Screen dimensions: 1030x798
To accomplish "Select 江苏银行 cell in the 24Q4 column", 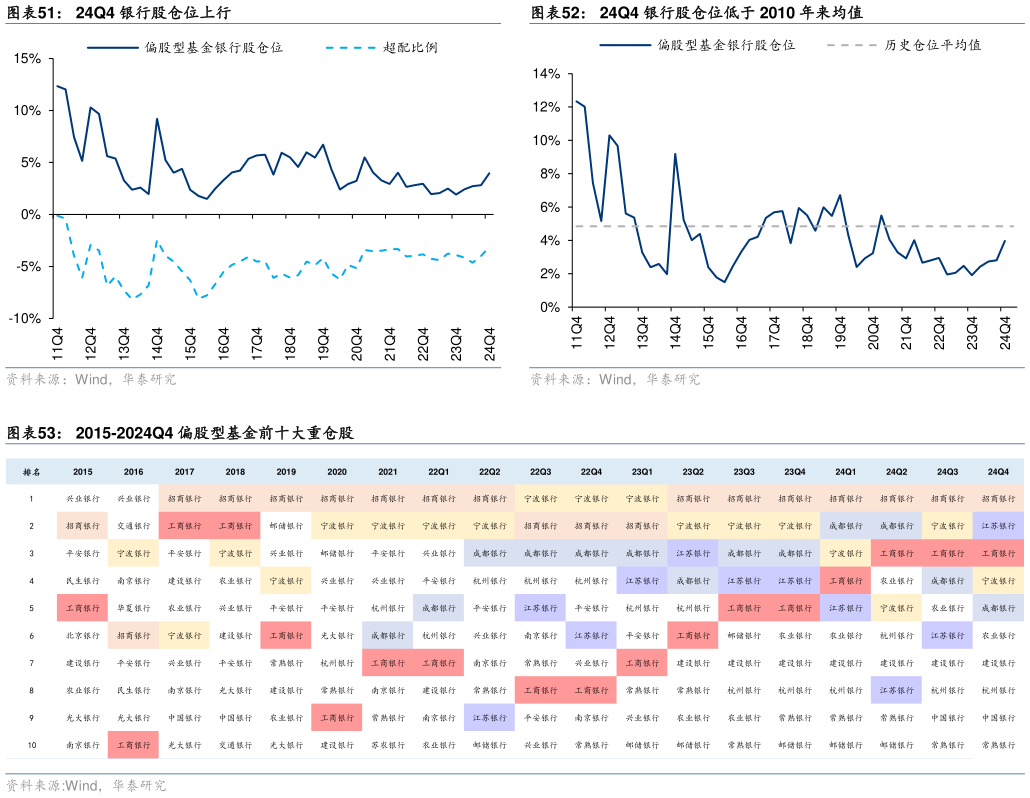I will click(x=998, y=526).
